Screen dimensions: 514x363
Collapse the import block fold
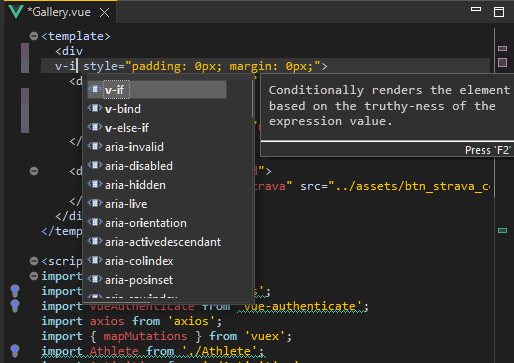click(34, 276)
